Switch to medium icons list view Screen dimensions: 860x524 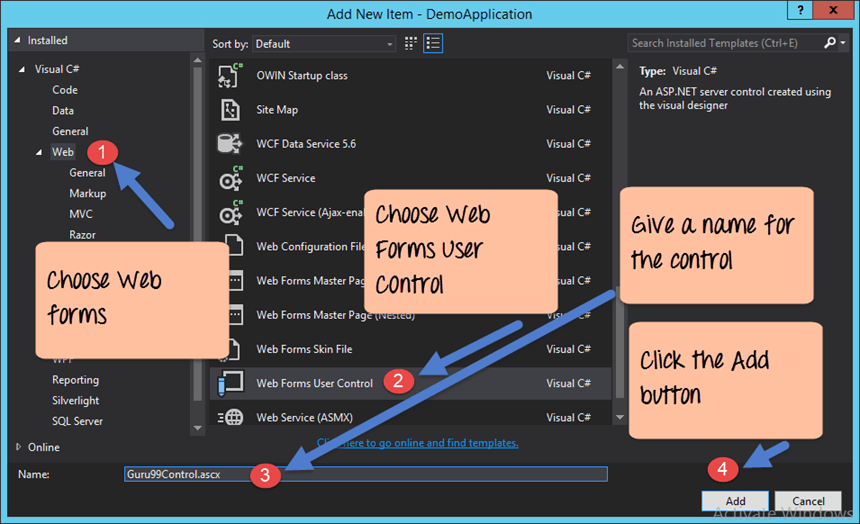click(433, 44)
